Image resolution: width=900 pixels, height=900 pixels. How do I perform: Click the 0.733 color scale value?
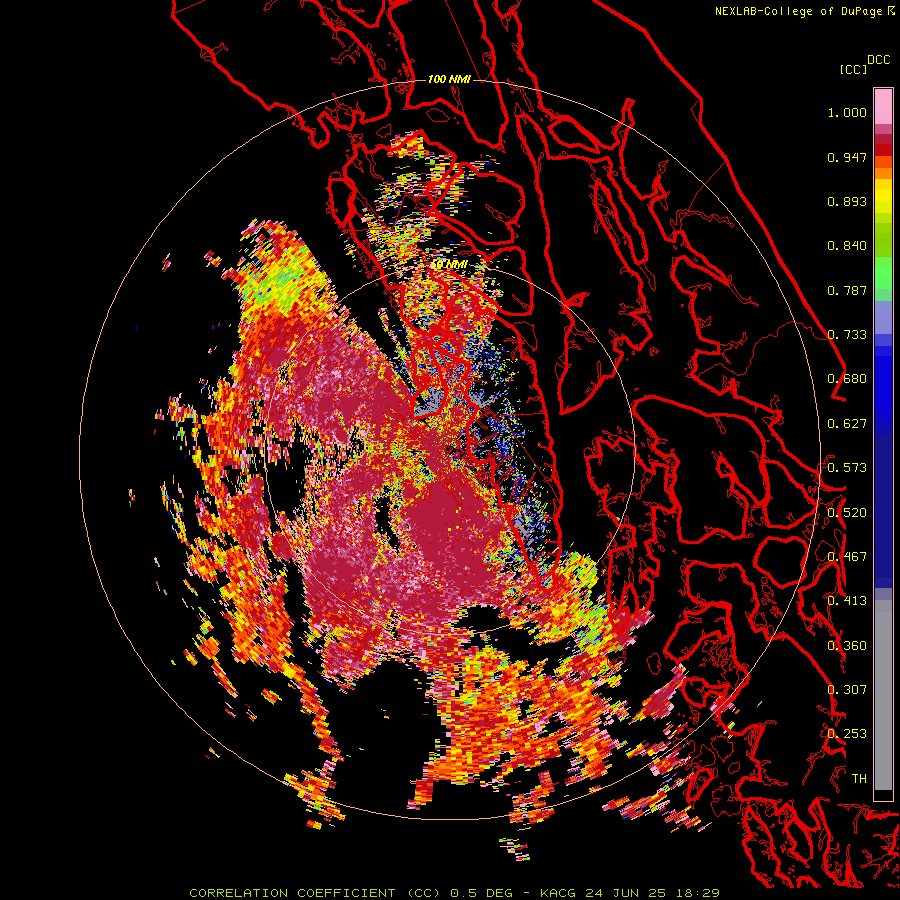[847, 335]
